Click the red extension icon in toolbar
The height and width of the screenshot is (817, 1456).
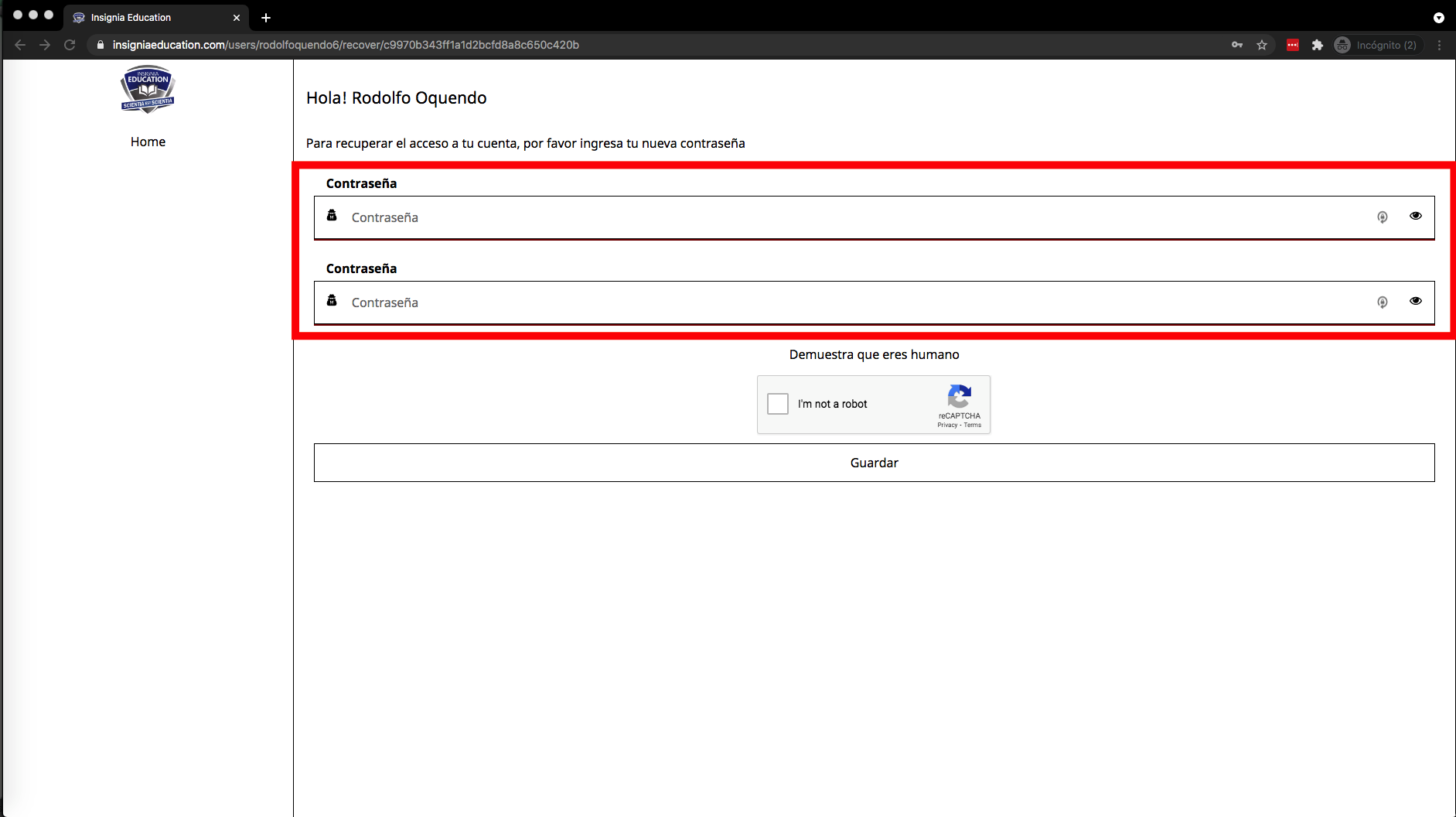tap(1292, 45)
